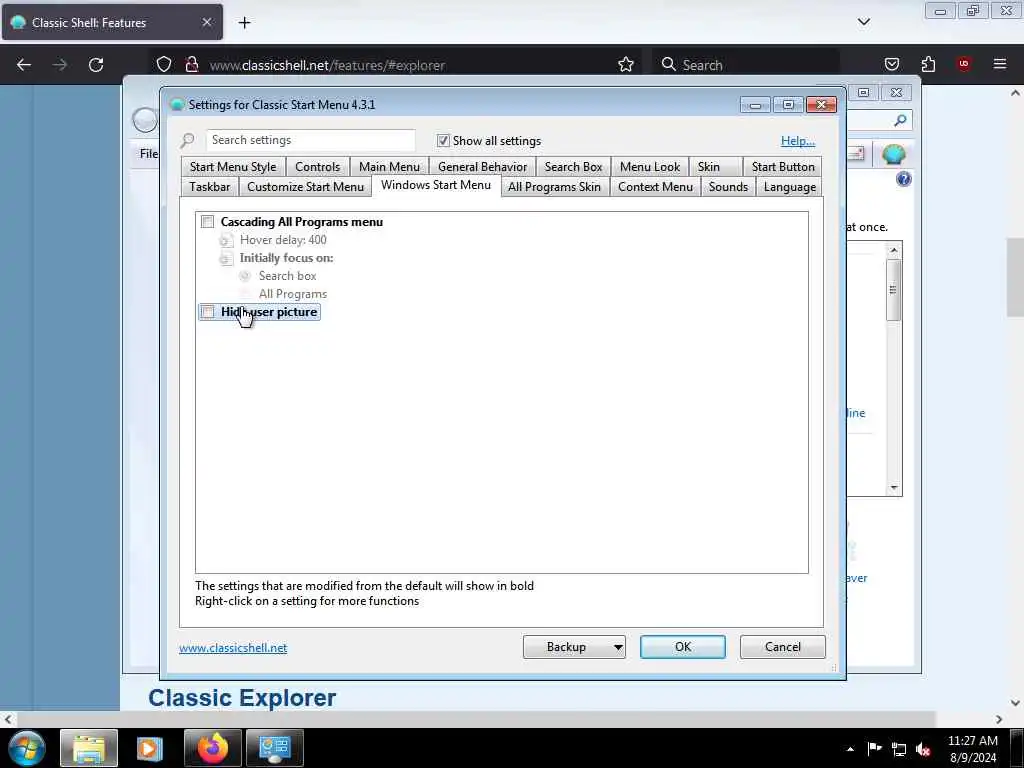Check the Hide user picture option

point(207,312)
